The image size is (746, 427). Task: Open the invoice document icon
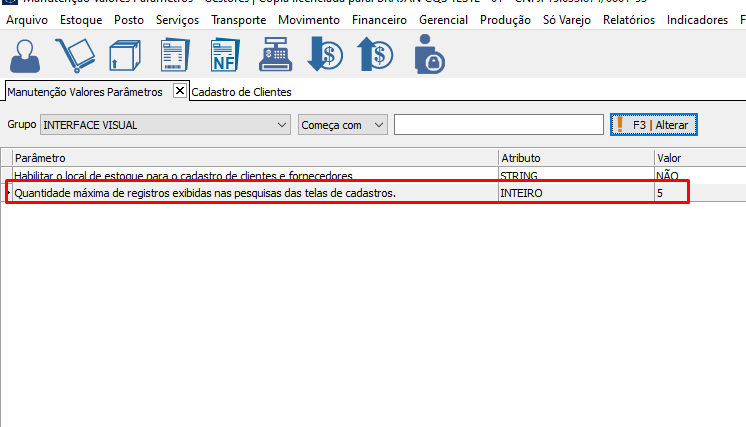pos(176,54)
